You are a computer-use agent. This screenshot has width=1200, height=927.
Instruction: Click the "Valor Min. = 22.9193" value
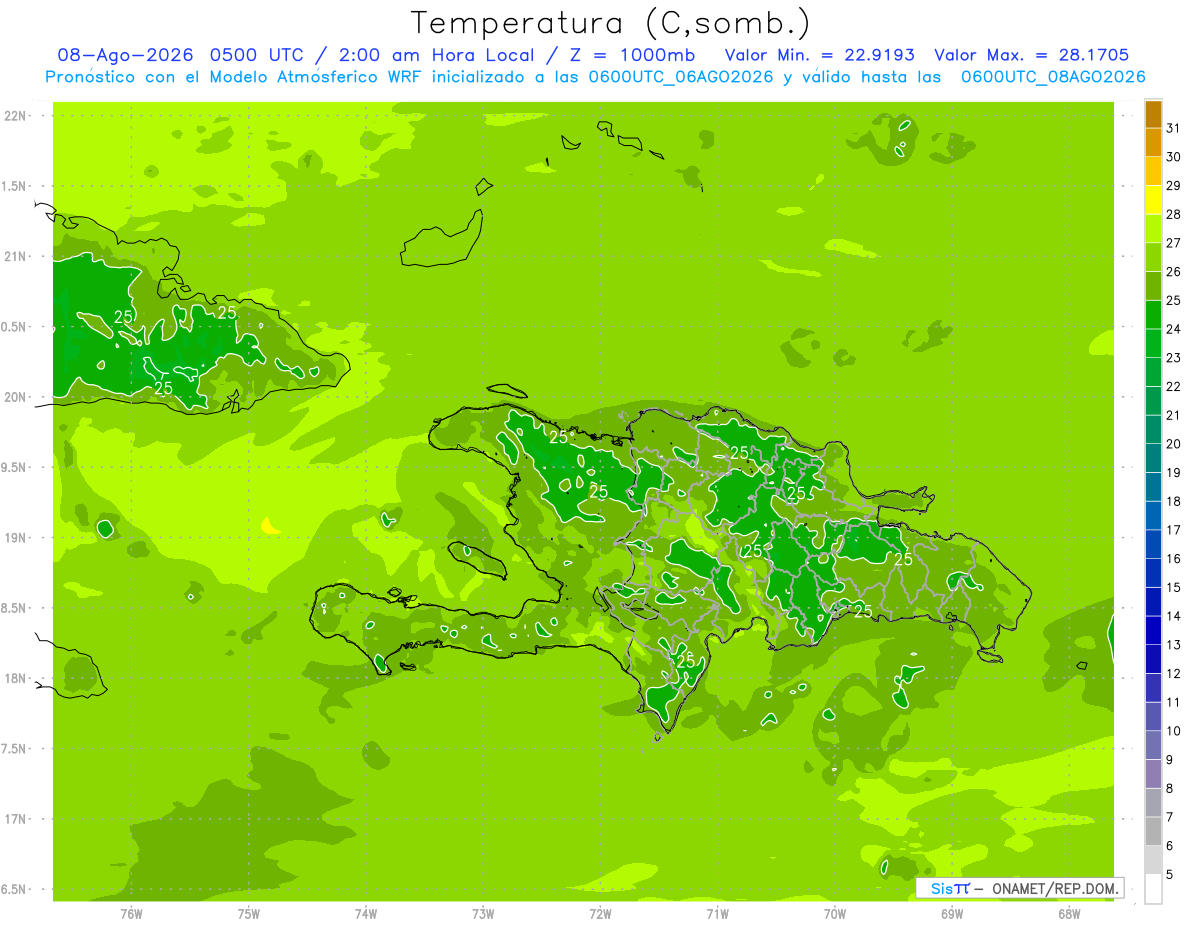pos(819,55)
